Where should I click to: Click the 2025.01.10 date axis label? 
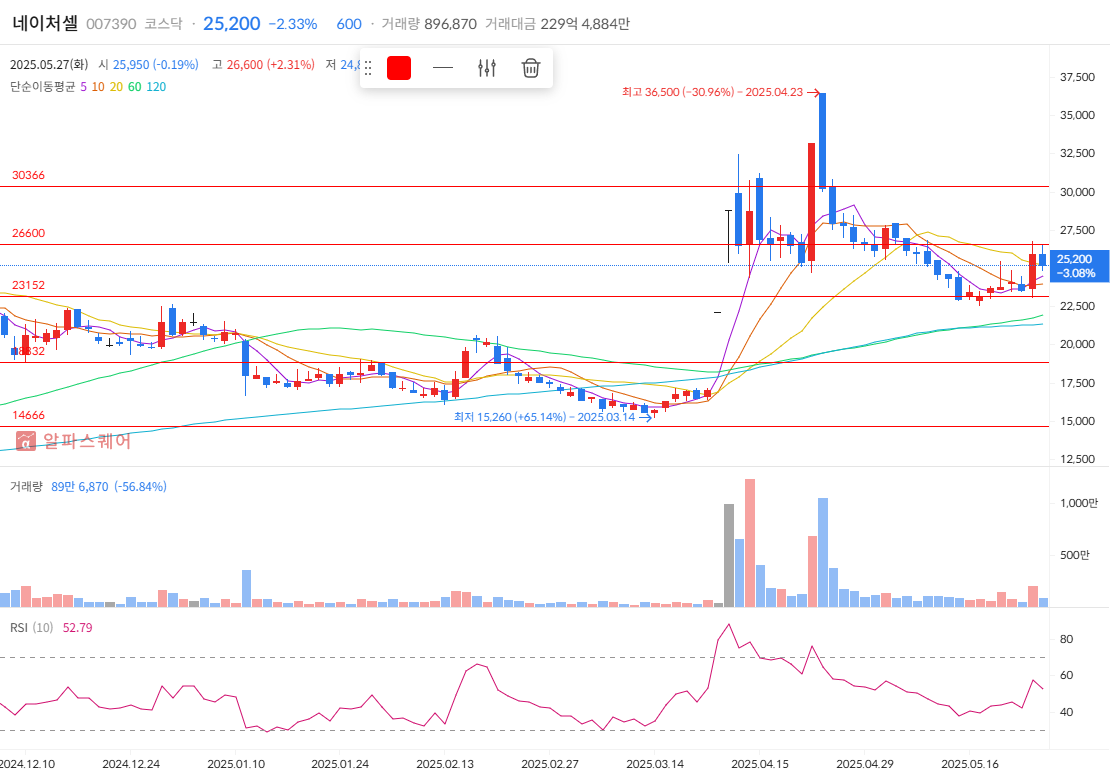(x=236, y=764)
